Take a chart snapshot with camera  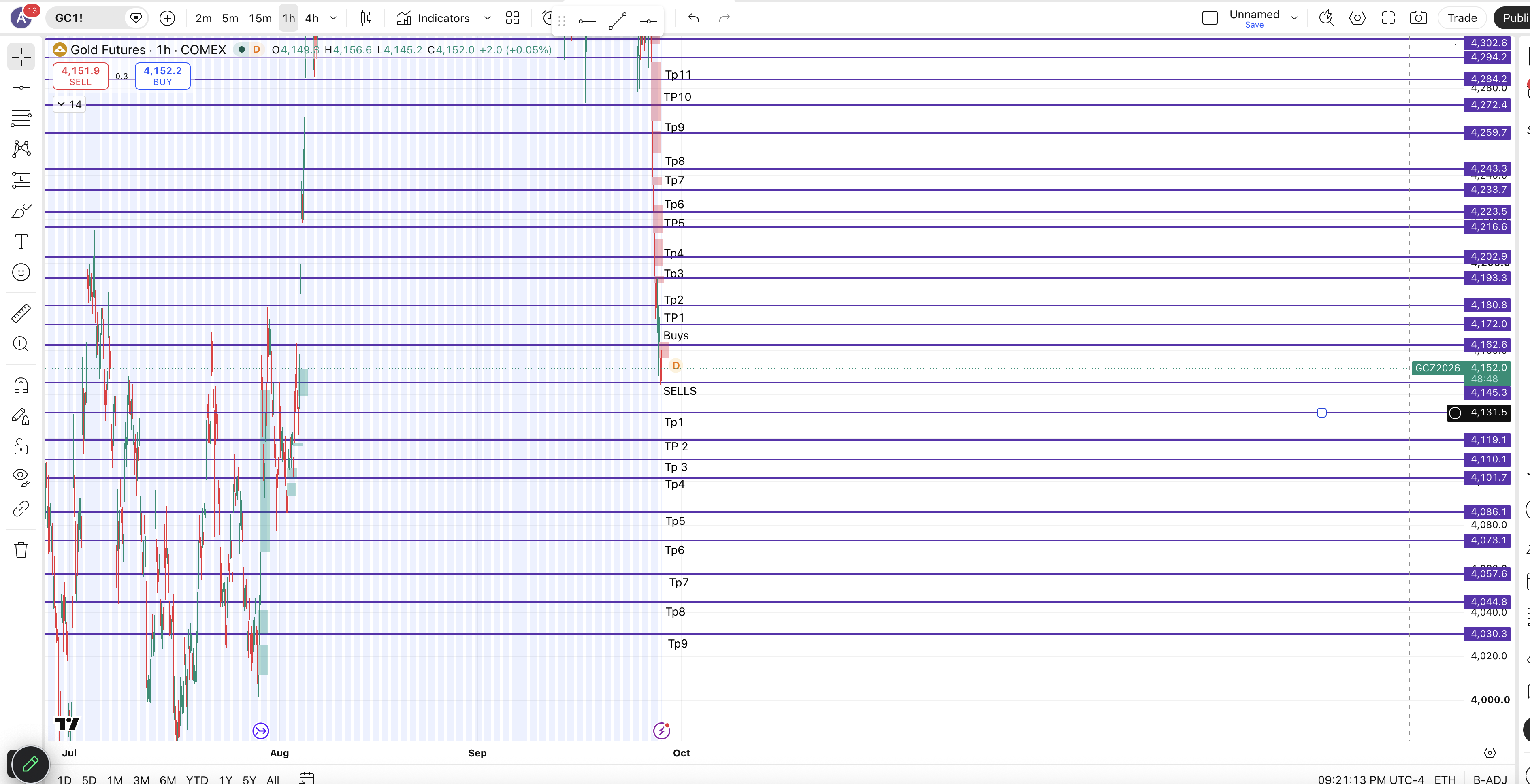click(x=1418, y=18)
